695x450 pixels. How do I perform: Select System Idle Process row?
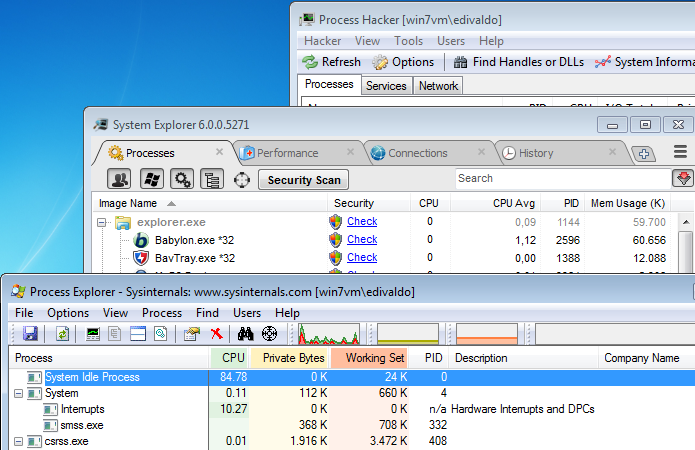(352, 377)
